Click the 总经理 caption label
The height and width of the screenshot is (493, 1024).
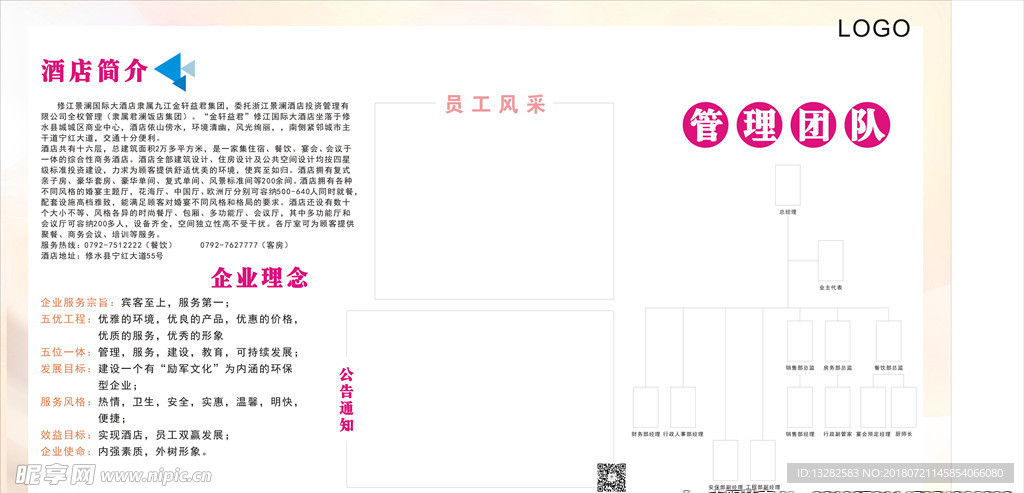[788, 212]
